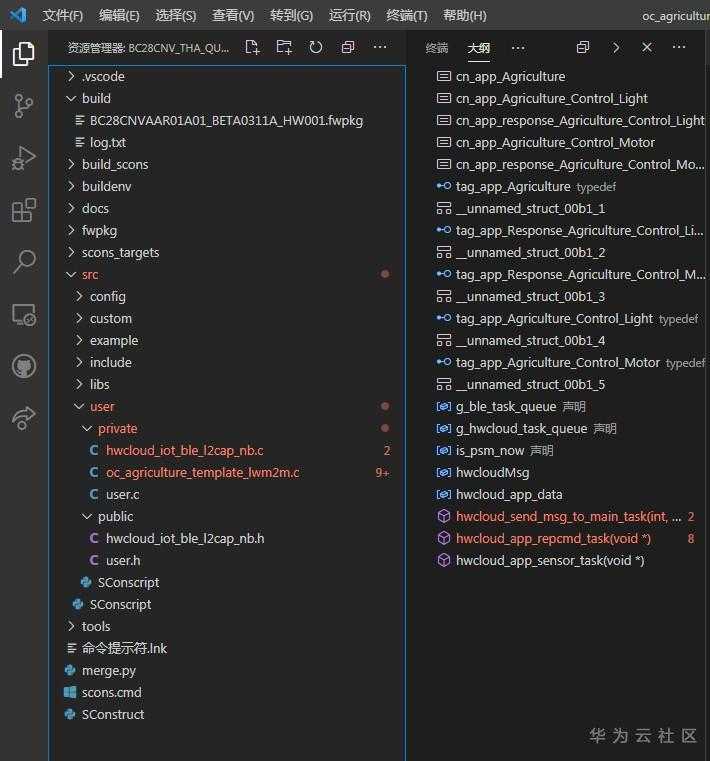Collapse all folders in explorer
The height and width of the screenshot is (761, 710).
click(348, 47)
